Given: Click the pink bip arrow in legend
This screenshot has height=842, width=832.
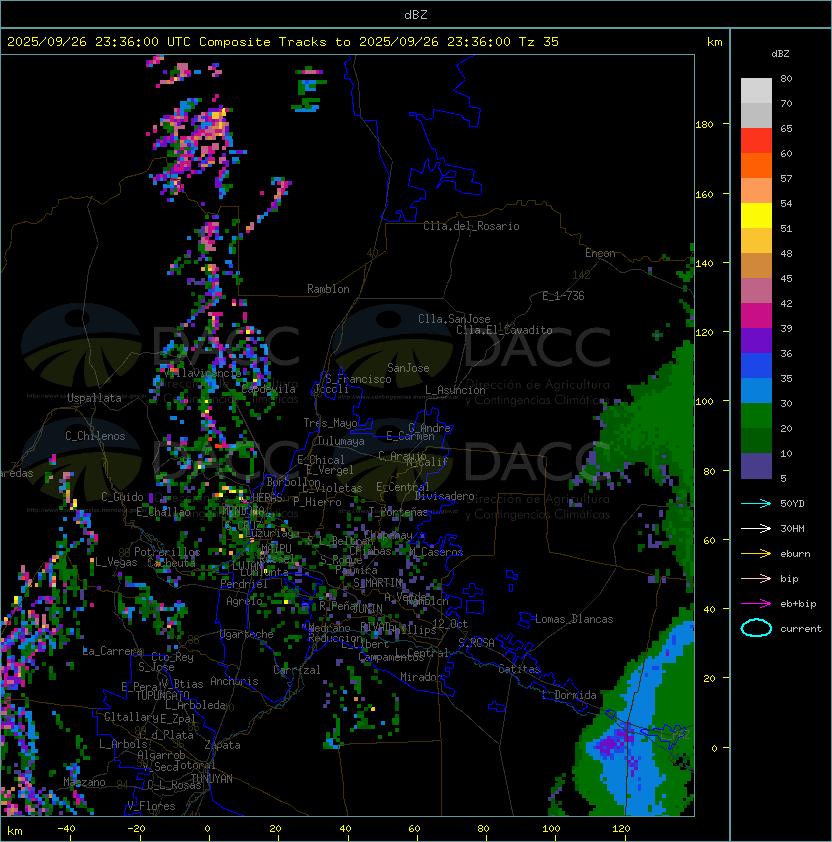Looking at the screenshot, I should click(x=756, y=579).
